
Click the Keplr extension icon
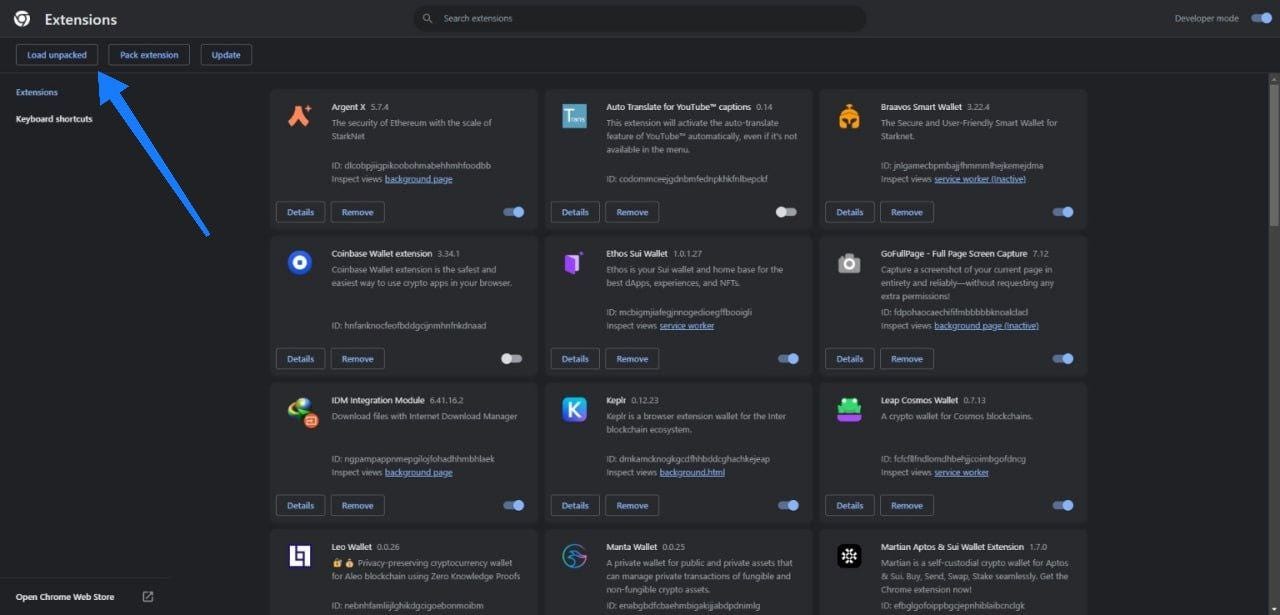point(574,409)
